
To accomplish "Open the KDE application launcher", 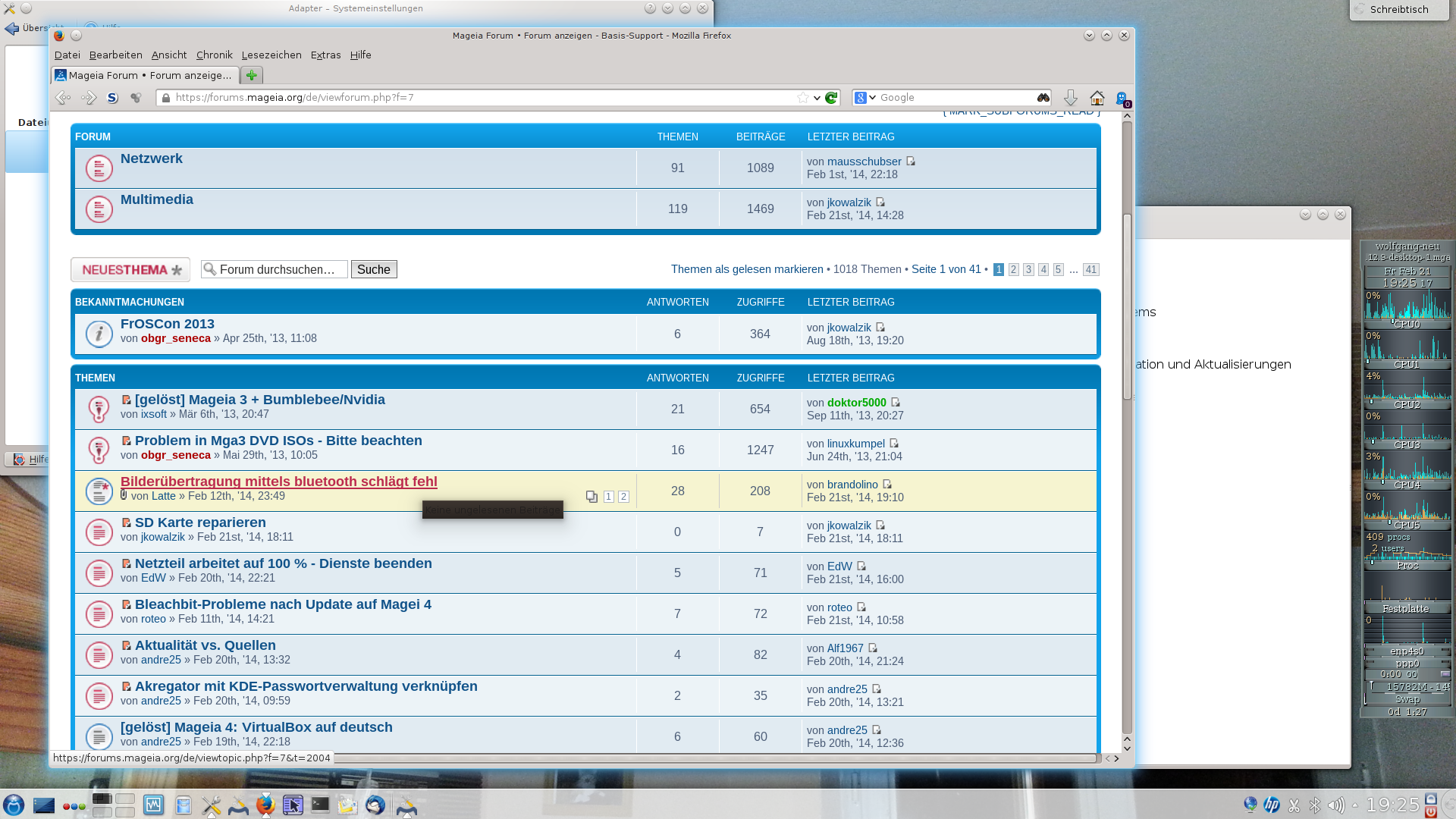I will pos(14,805).
